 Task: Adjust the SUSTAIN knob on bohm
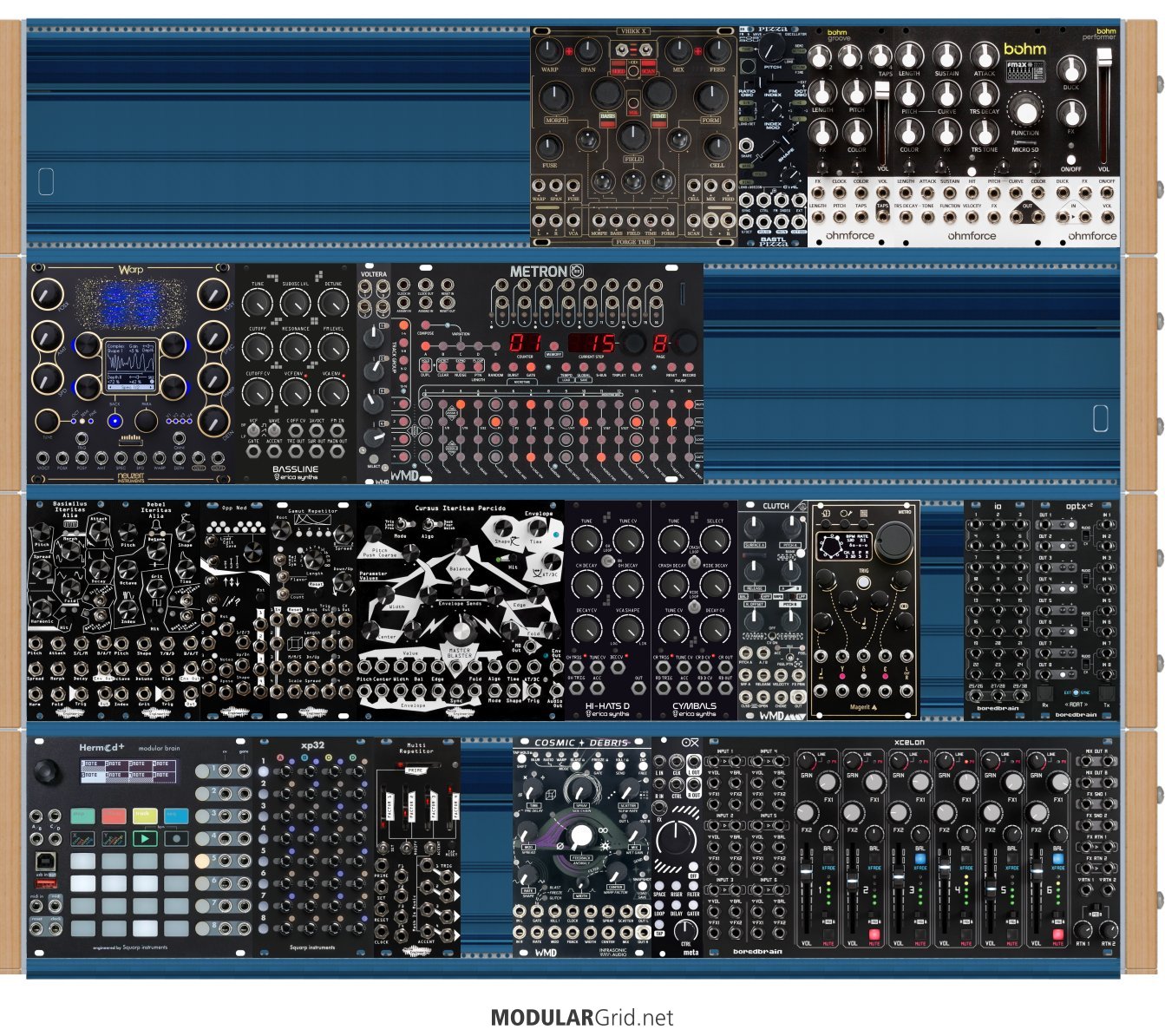946,54
